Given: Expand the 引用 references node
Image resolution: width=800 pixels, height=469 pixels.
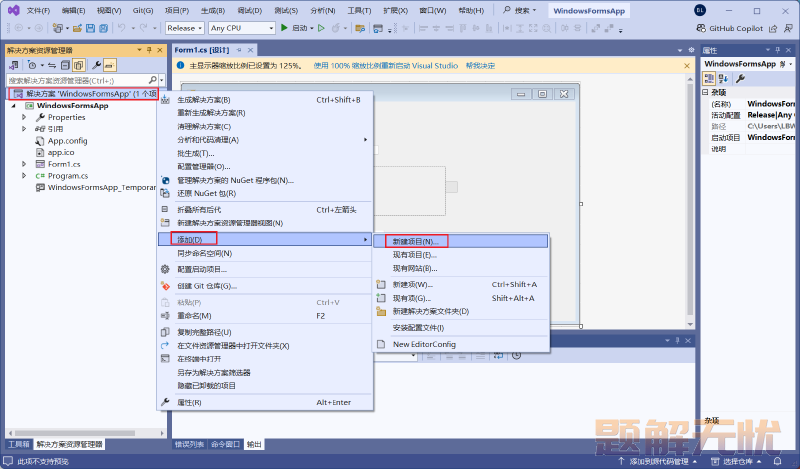Looking at the screenshot, I should coord(24,129).
